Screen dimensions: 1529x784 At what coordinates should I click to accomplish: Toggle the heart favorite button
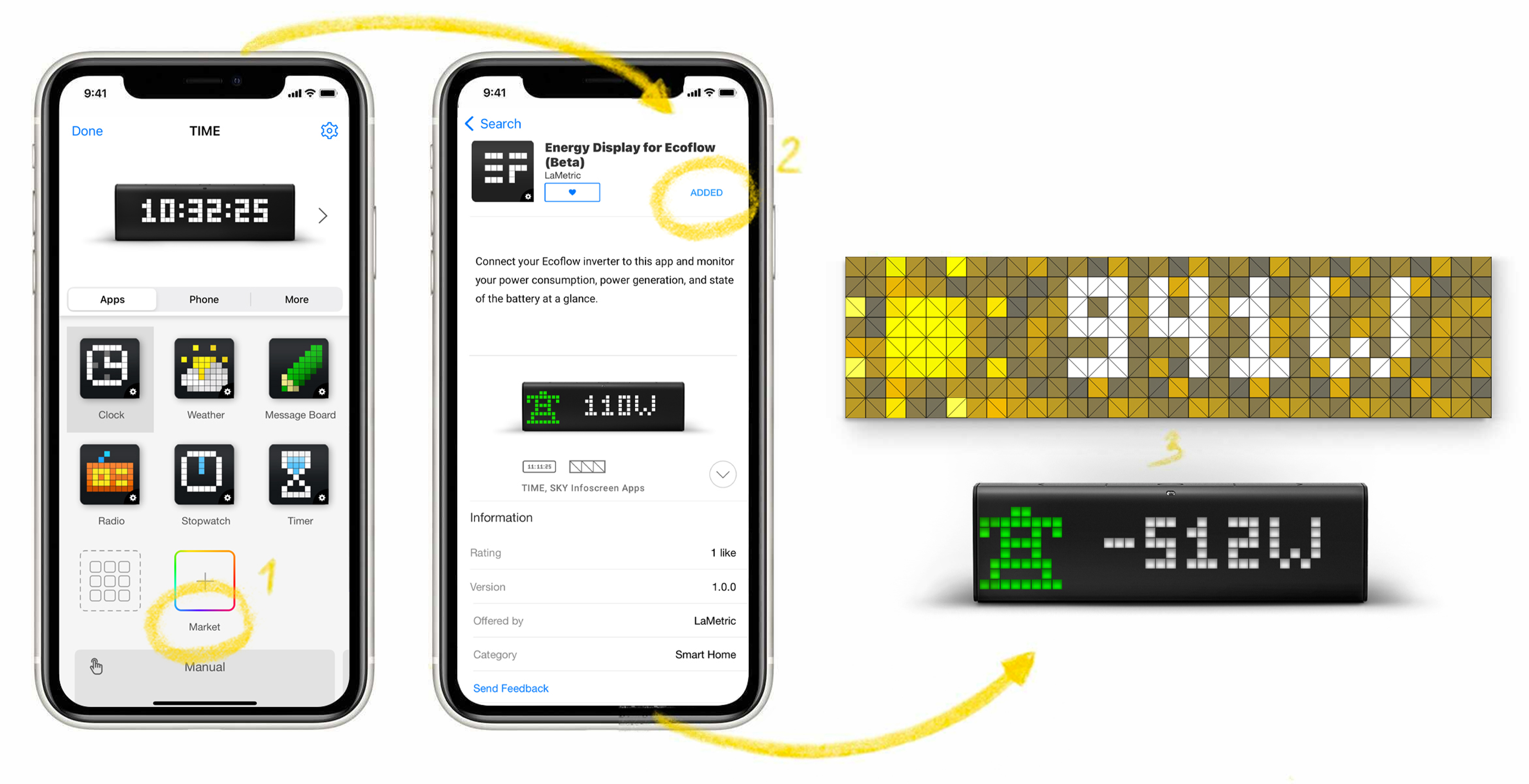571,192
